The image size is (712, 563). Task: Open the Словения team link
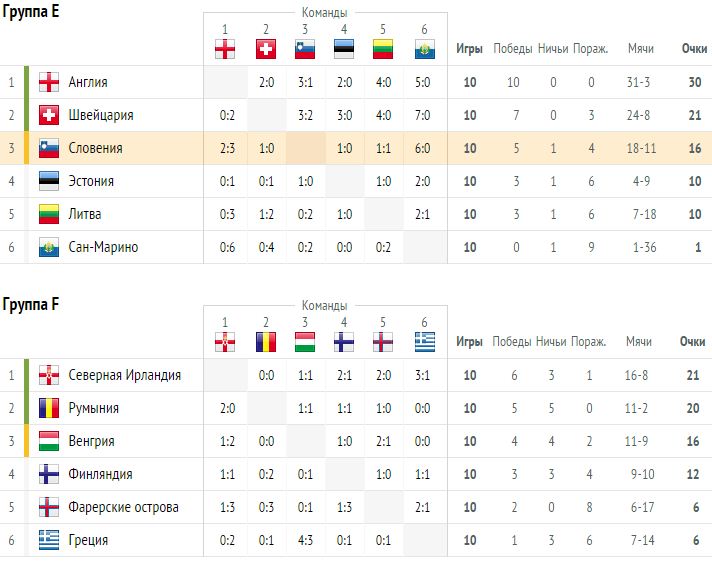click(95, 148)
